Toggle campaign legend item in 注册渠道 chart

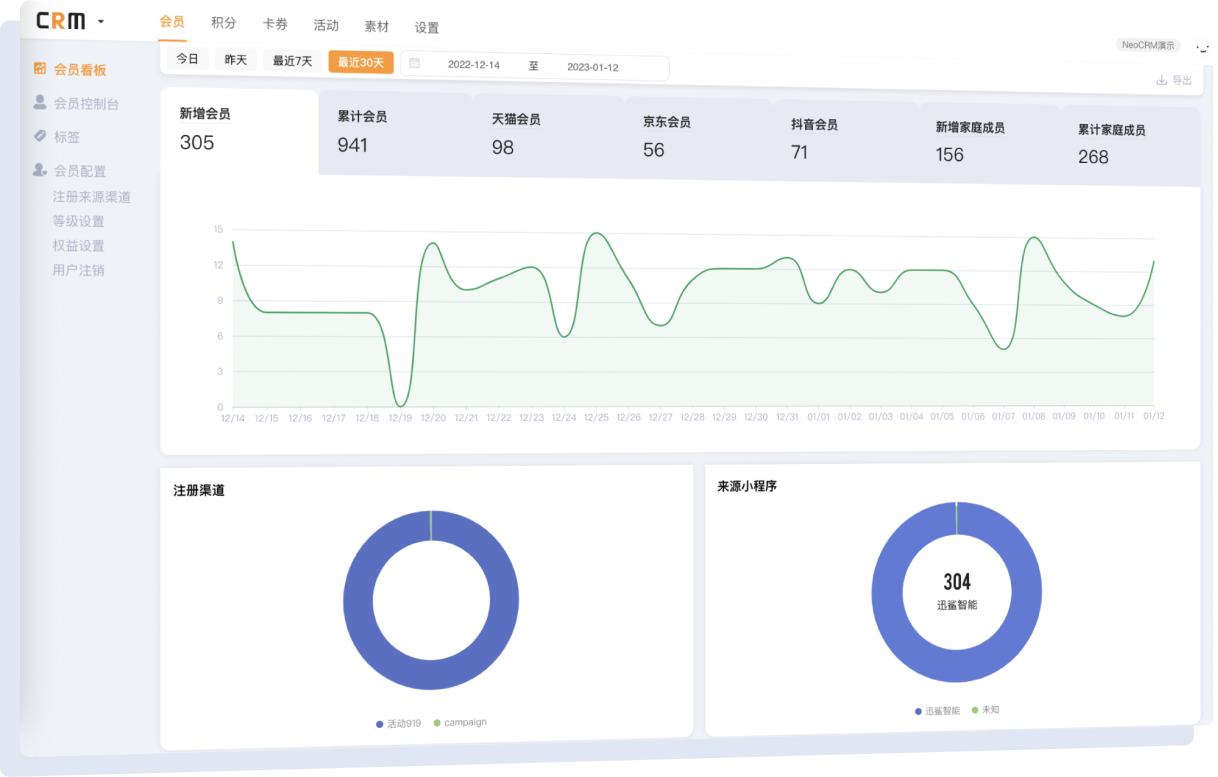point(460,722)
